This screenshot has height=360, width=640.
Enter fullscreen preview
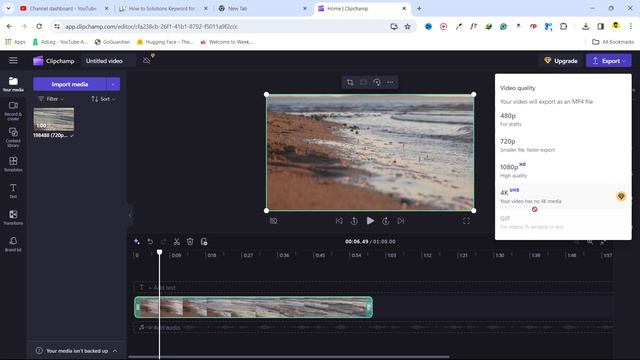466,221
